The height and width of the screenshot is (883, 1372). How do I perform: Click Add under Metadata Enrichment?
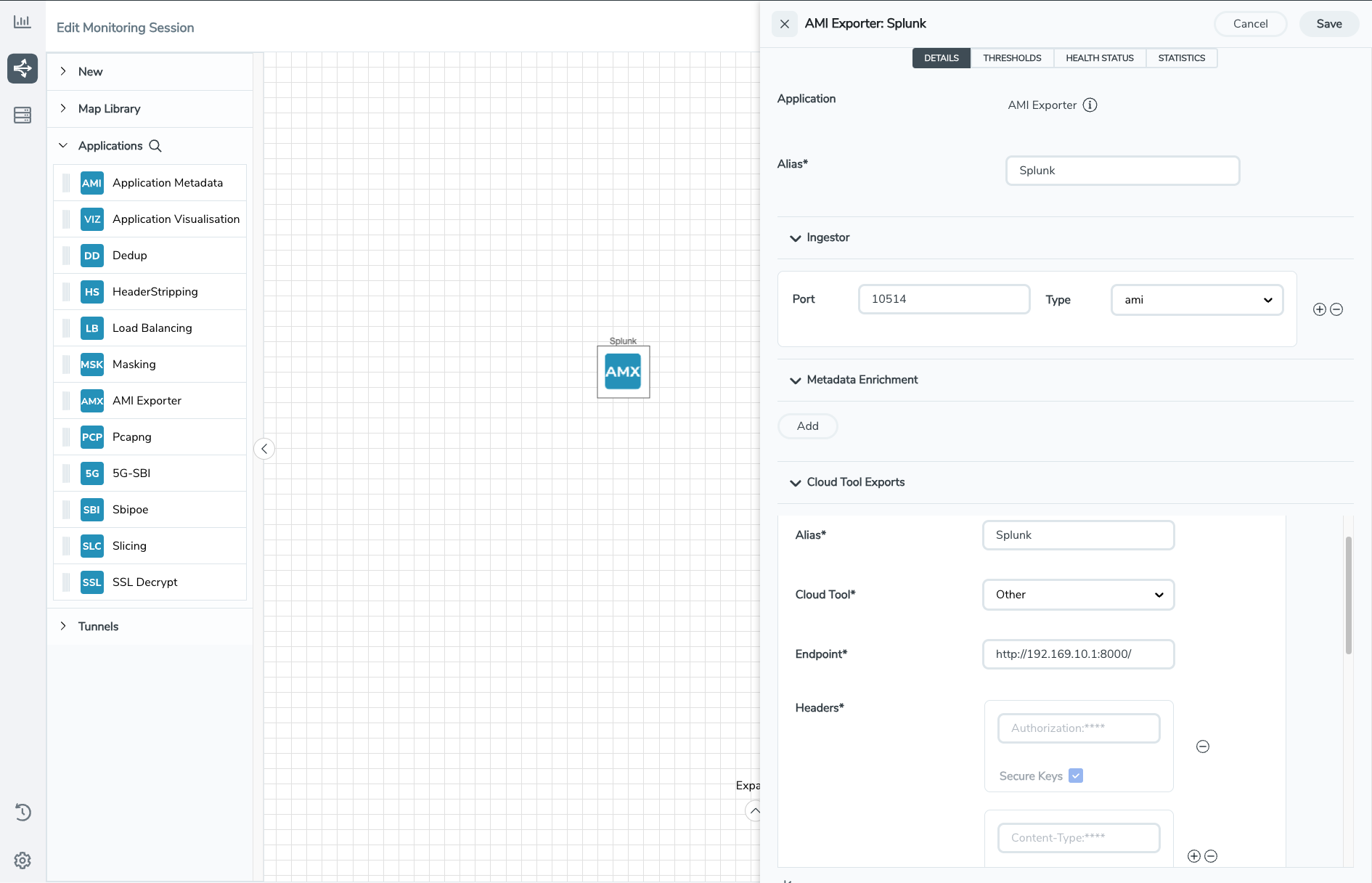coord(807,426)
